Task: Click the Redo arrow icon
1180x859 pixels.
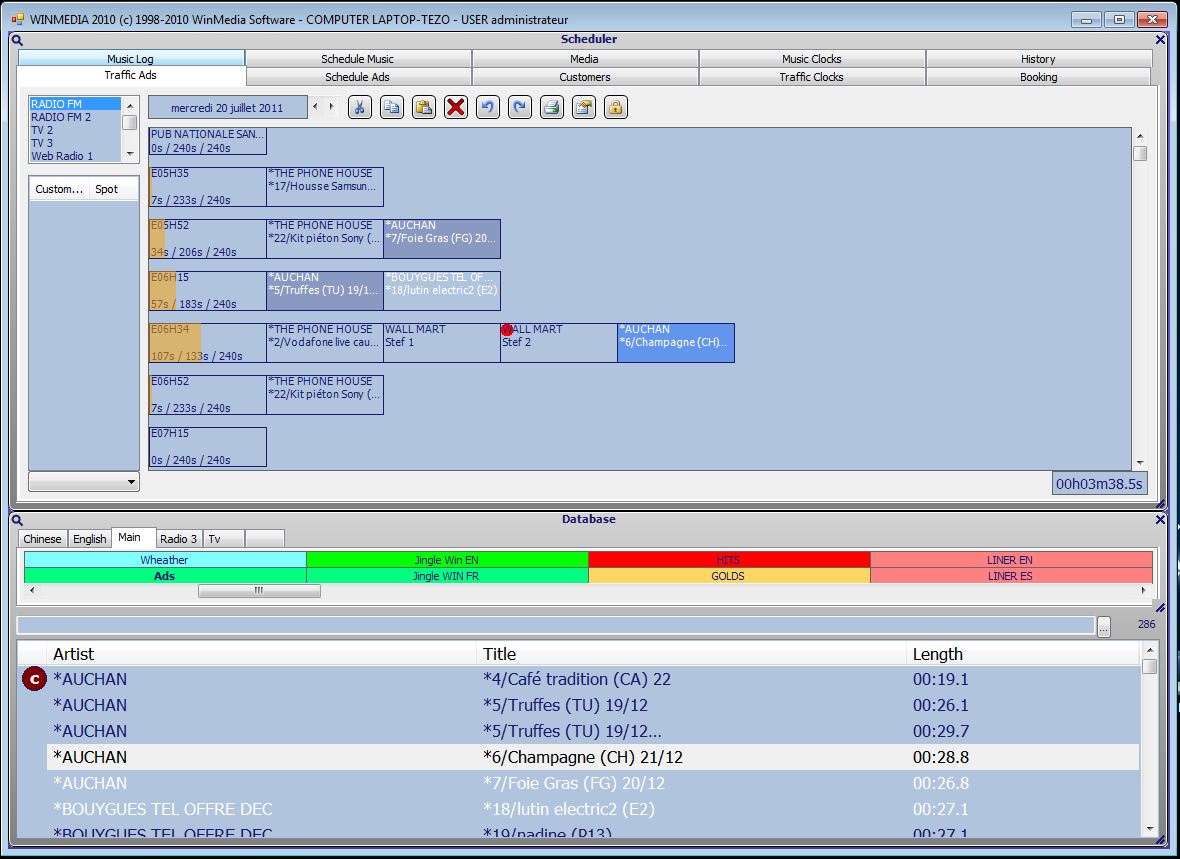Action: click(x=520, y=107)
